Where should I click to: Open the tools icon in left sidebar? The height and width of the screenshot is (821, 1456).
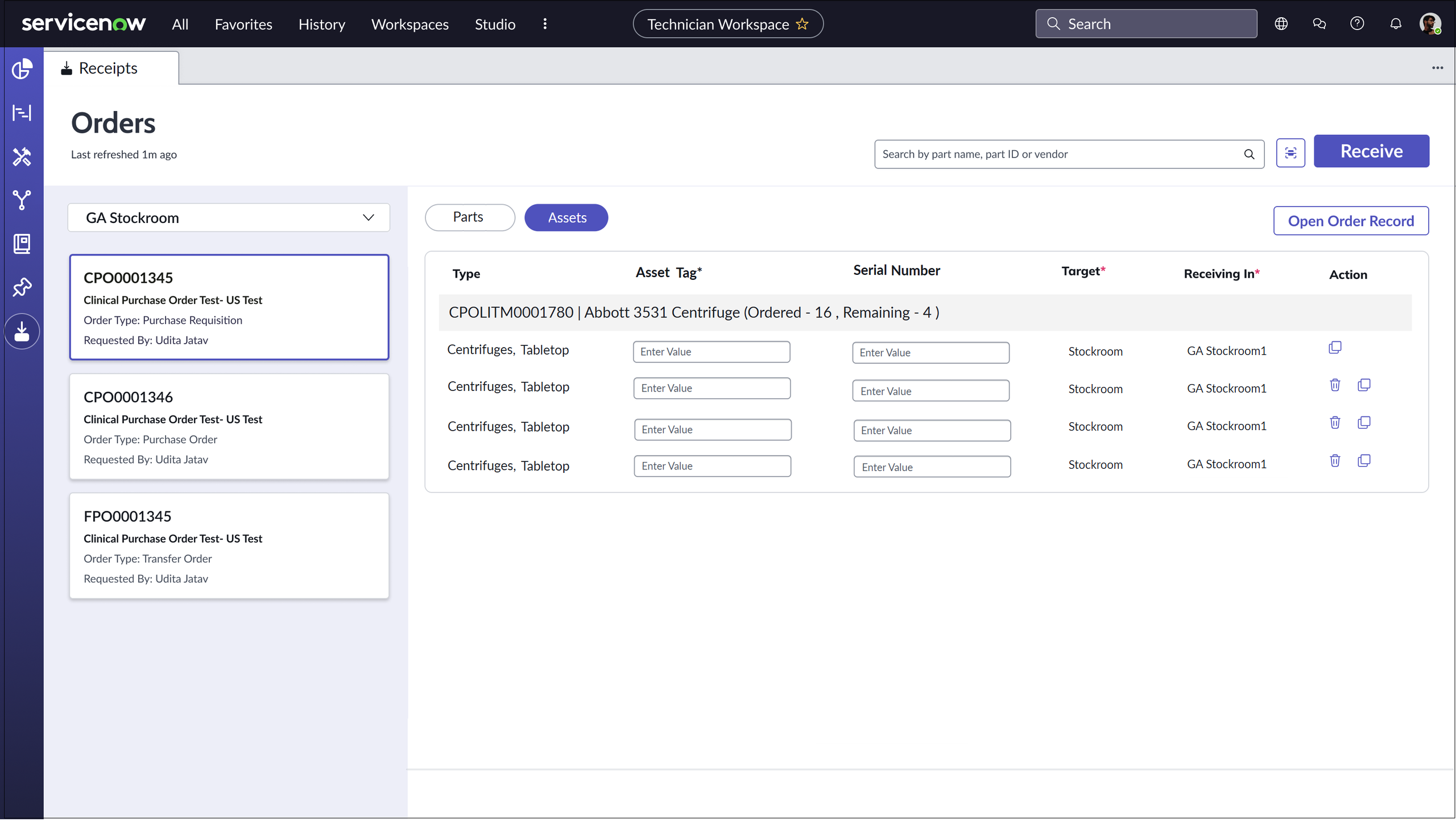(22, 156)
